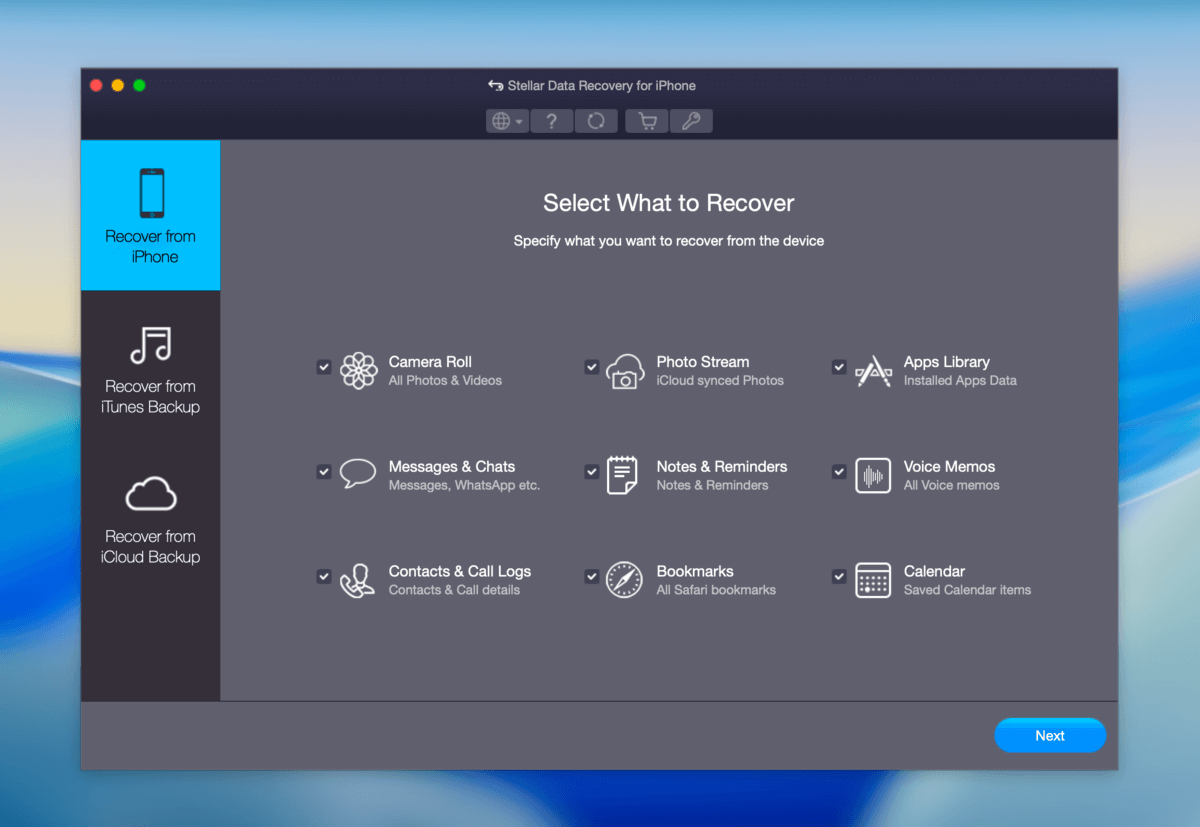Uncheck the Messages & Chats checkbox
The width and height of the screenshot is (1200, 827).
coord(324,471)
